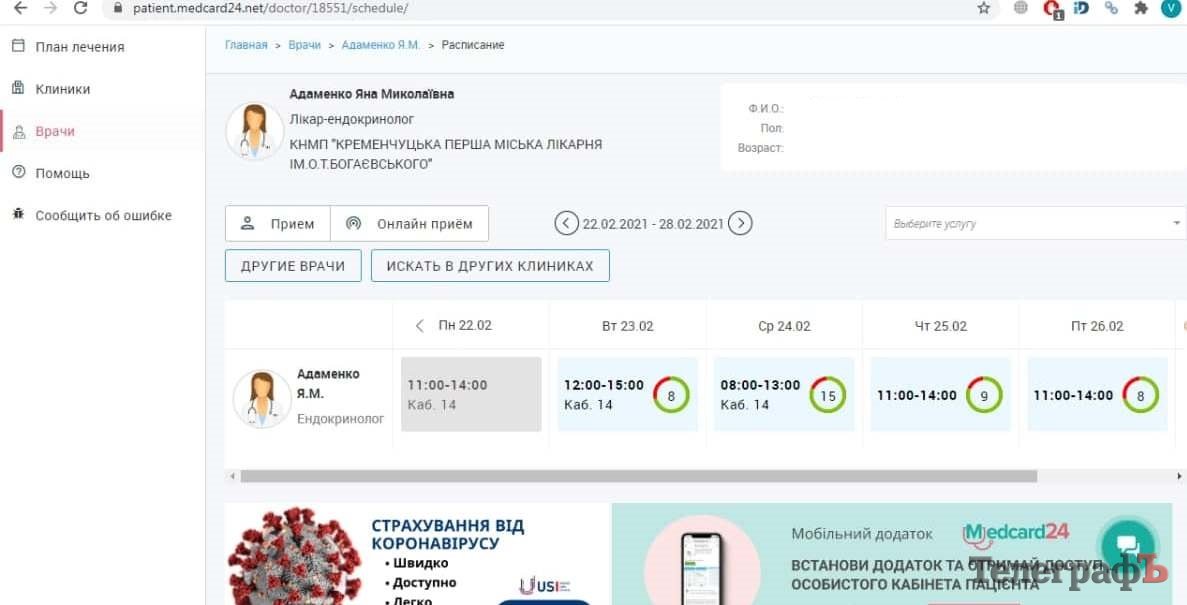Click the Клиники building icon in sidebar
This screenshot has height=605, width=1187.
coord(18,88)
